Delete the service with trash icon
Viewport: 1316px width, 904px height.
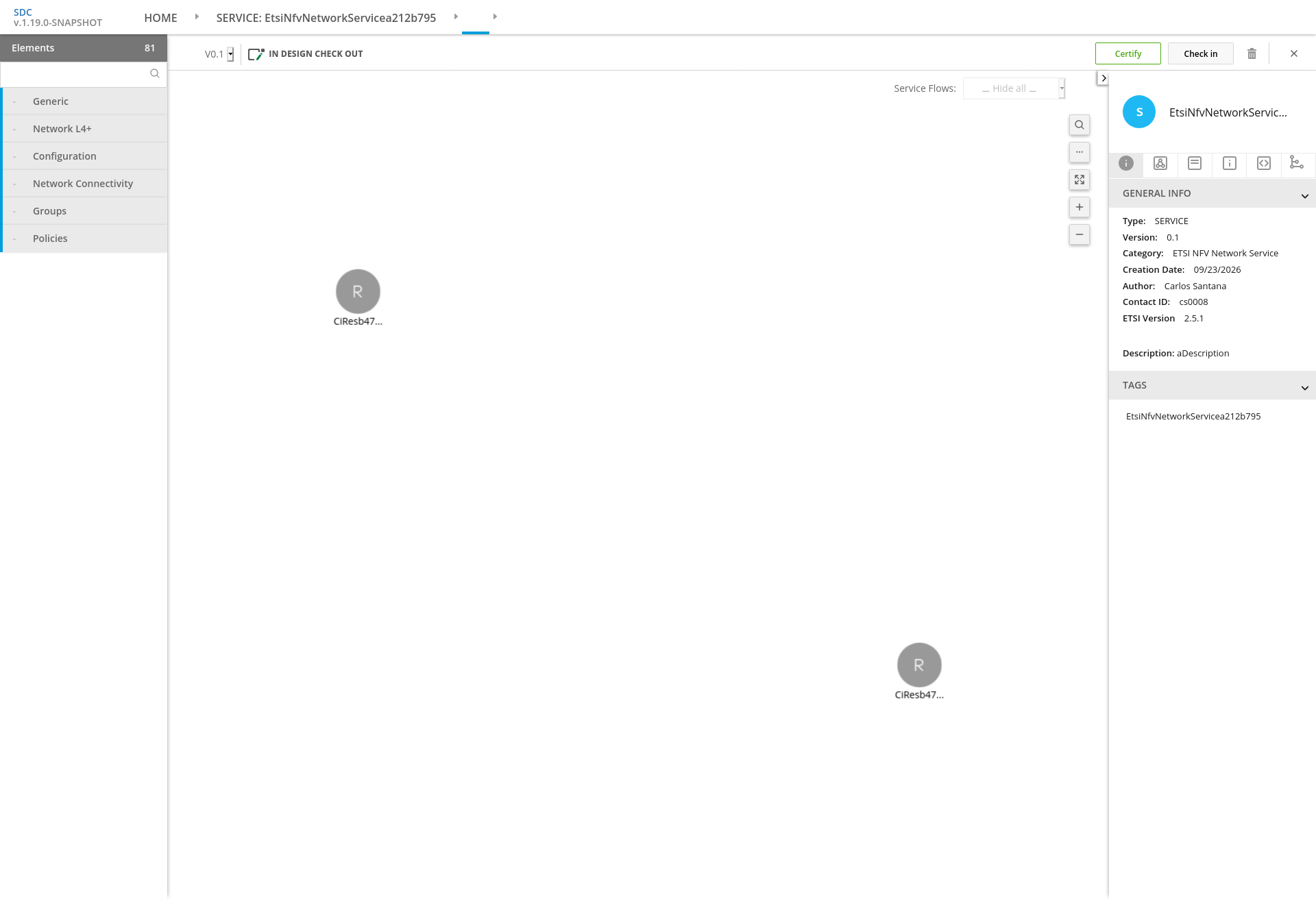point(1252,53)
